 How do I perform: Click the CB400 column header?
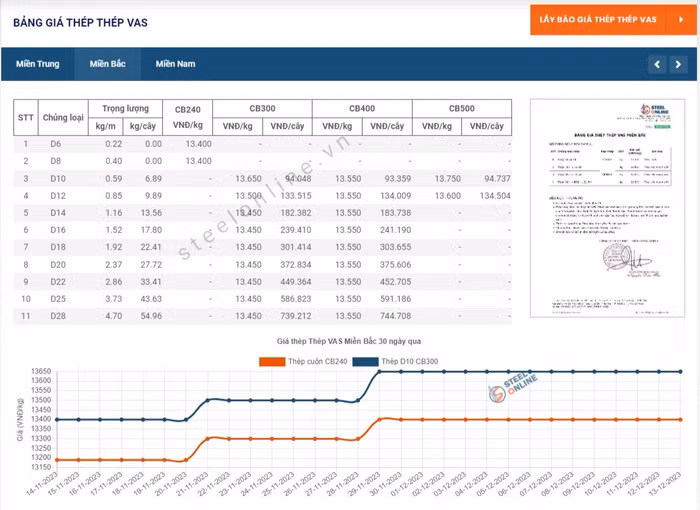coord(362,109)
